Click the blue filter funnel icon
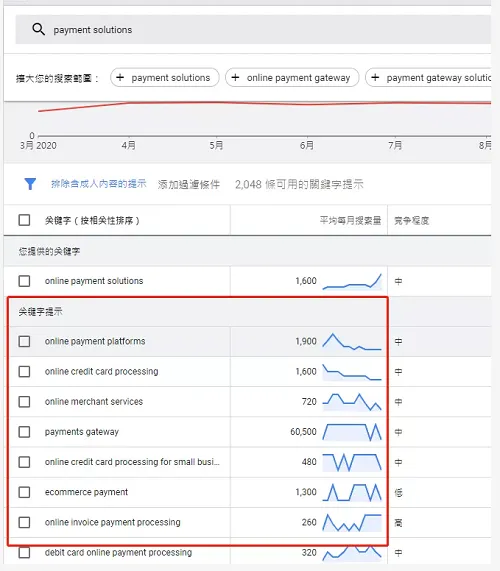Viewport: 500px width, 571px height. [30, 184]
